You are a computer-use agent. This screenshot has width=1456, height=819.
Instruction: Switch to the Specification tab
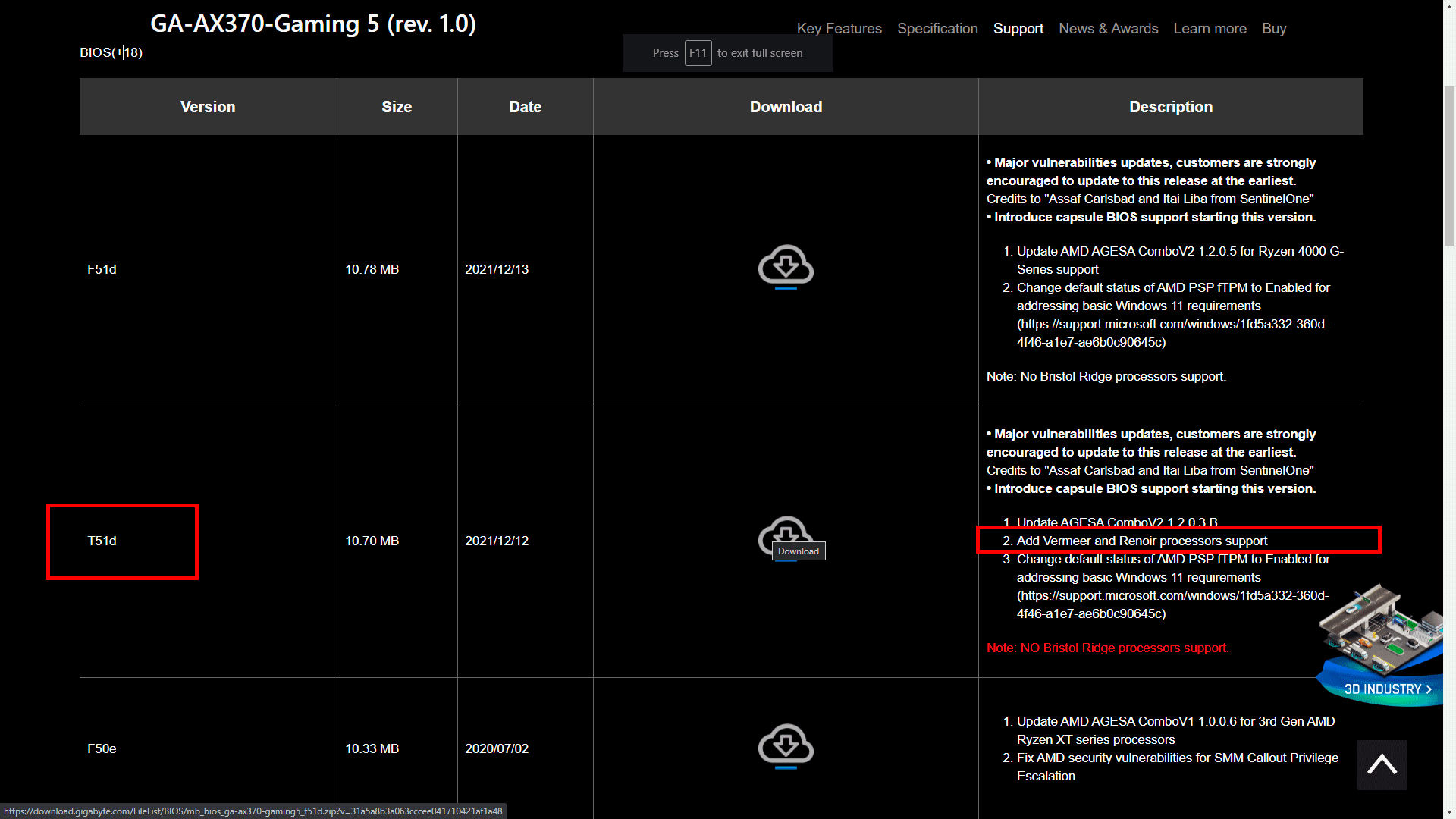937,29
